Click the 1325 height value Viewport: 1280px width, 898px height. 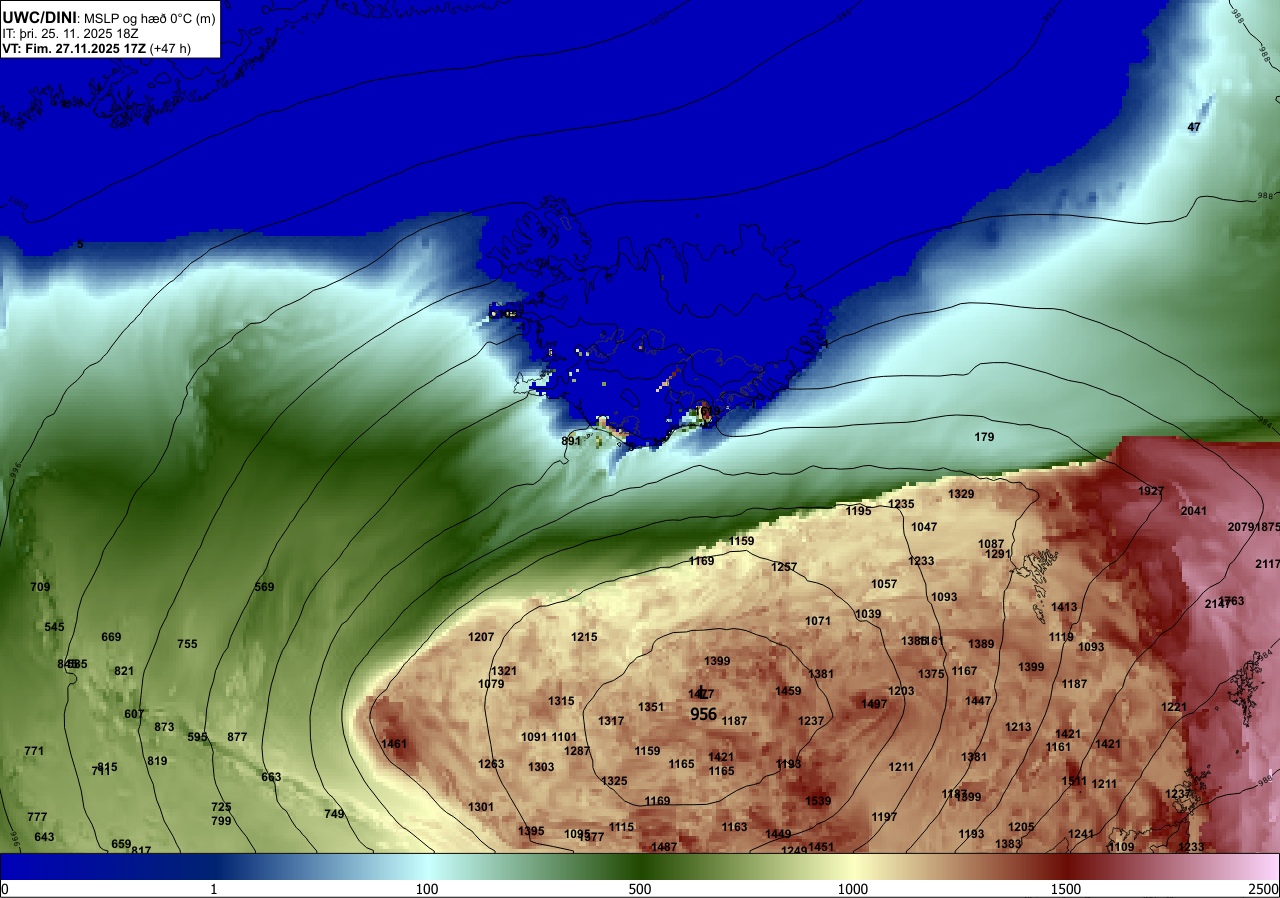coord(614,781)
